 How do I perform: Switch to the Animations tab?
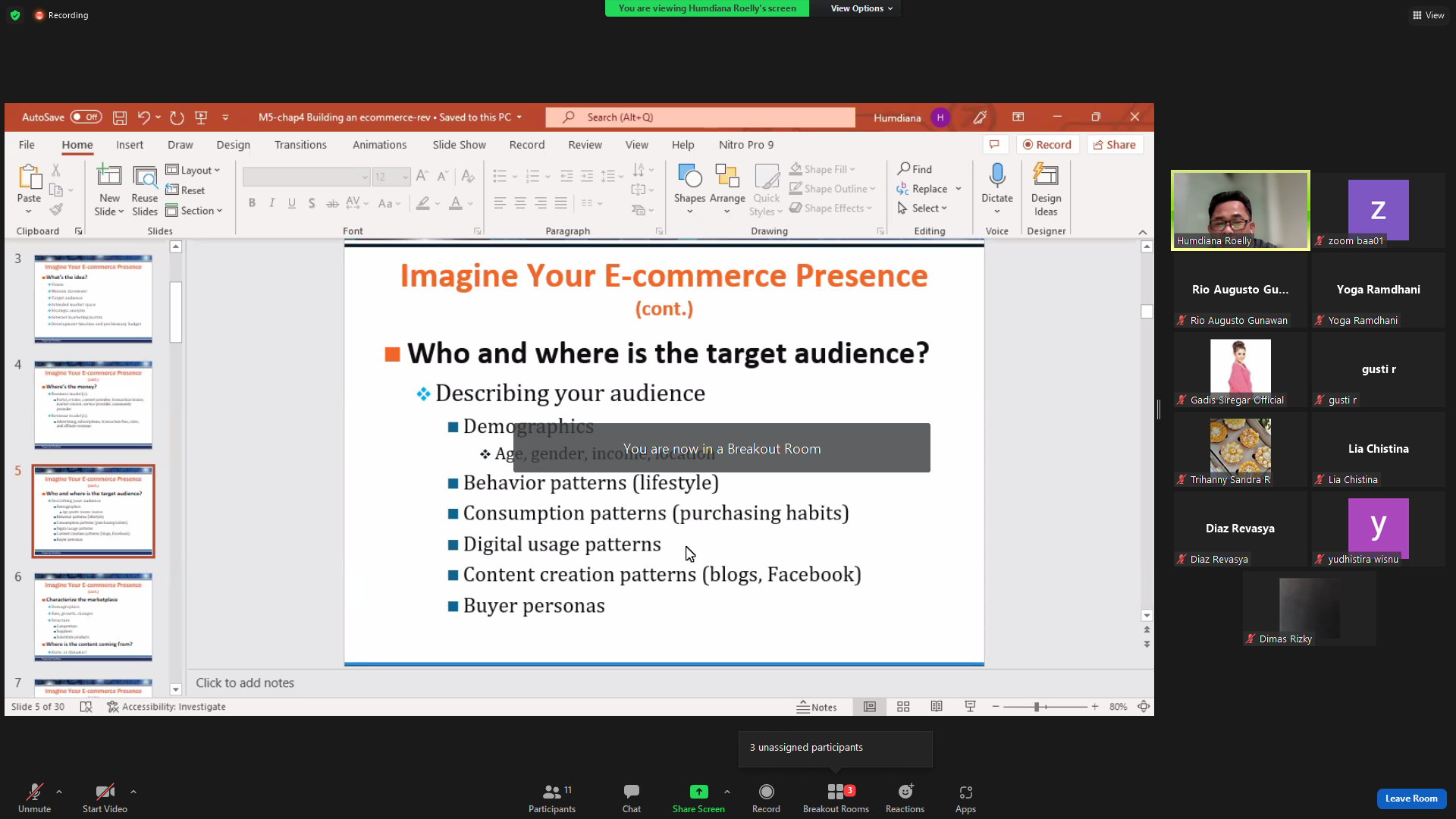point(379,145)
